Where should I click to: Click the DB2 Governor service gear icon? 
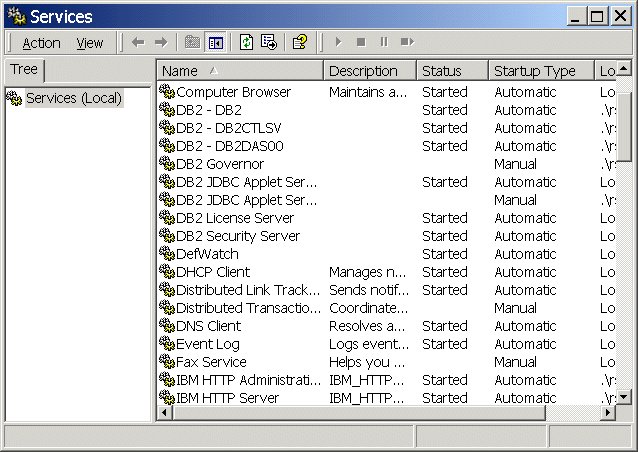tap(167, 164)
